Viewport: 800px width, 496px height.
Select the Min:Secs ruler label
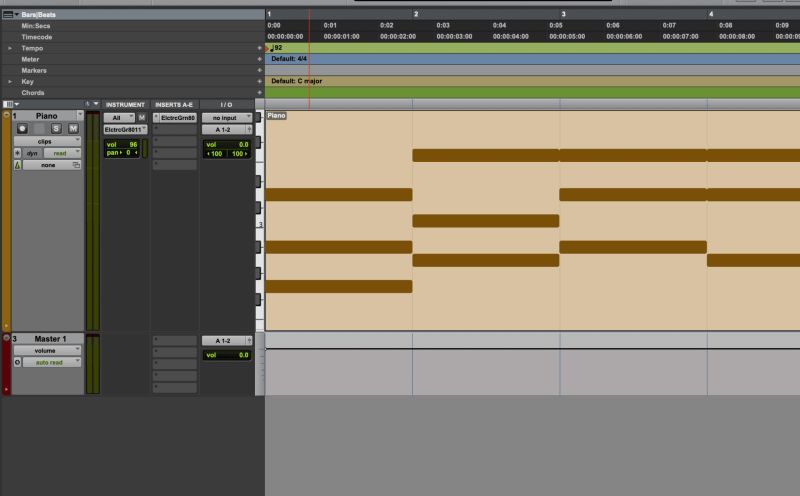tap(36, 26)
